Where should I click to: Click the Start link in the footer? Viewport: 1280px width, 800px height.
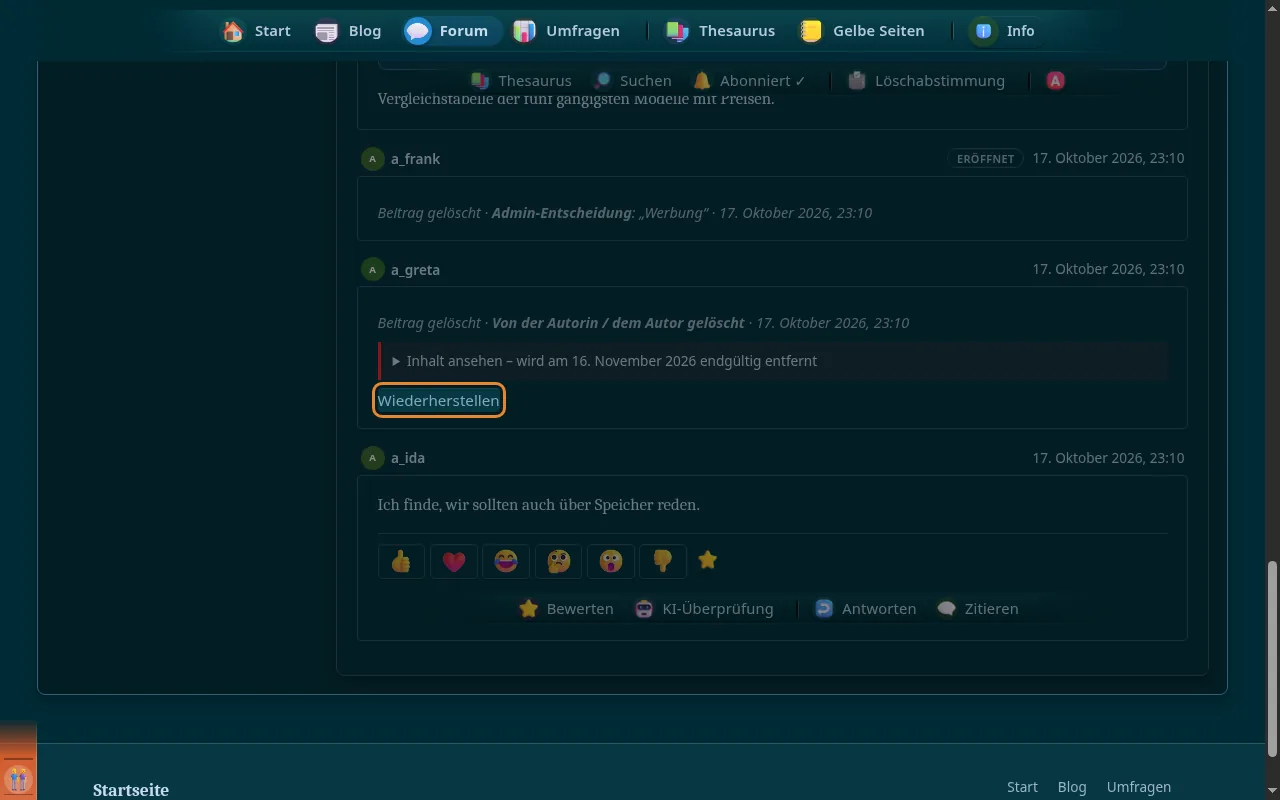tap(1022, 787)
